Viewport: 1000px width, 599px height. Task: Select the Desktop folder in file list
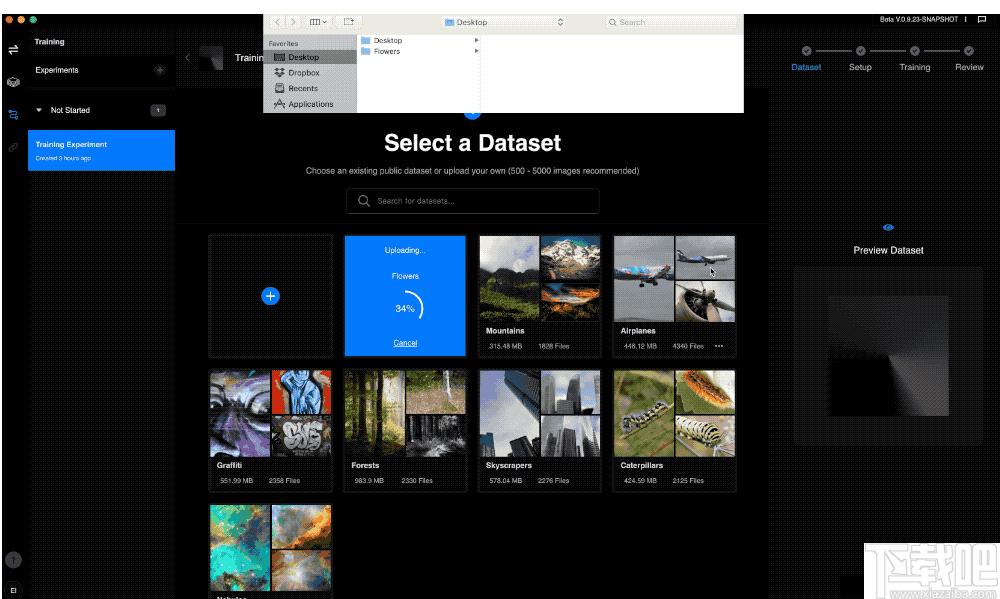[388, 40]
